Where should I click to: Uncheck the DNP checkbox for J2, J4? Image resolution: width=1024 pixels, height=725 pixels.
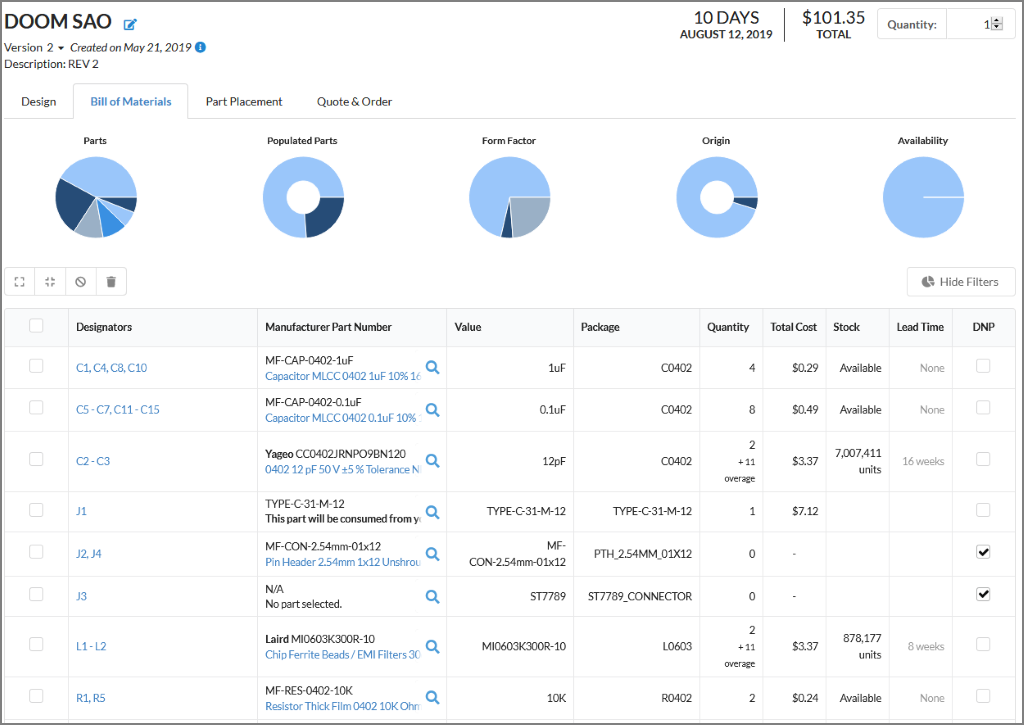[983, 552]
